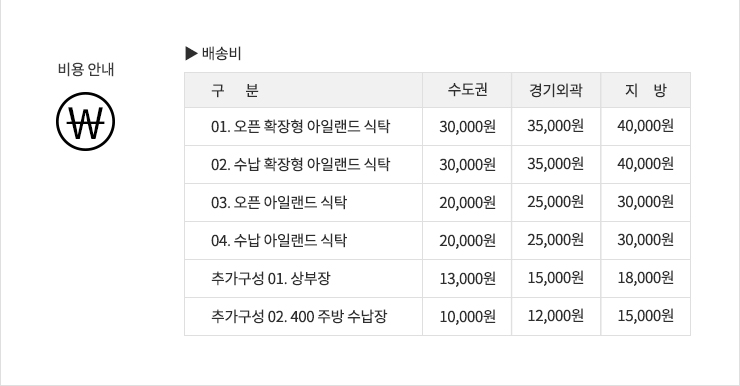This screenshot has height=386, width=740.
Task: Select the 비용 안내 label
Action: point(86,69)
